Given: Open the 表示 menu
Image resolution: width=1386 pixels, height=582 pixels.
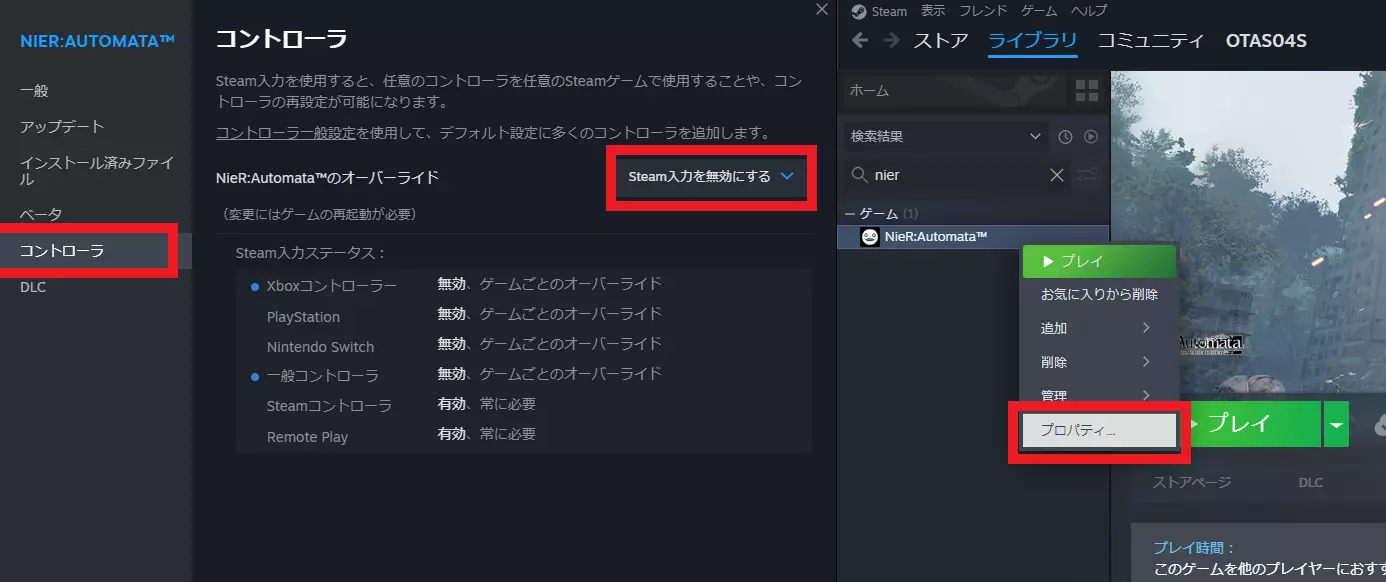Looking at the screenshot, I should (x=933, y=11).
